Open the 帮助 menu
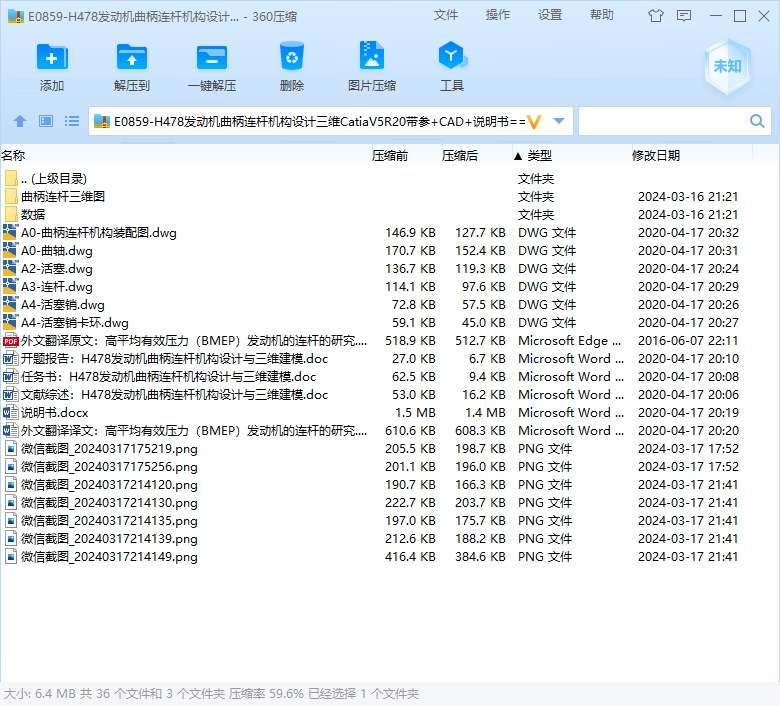 (x=602, y=15)
